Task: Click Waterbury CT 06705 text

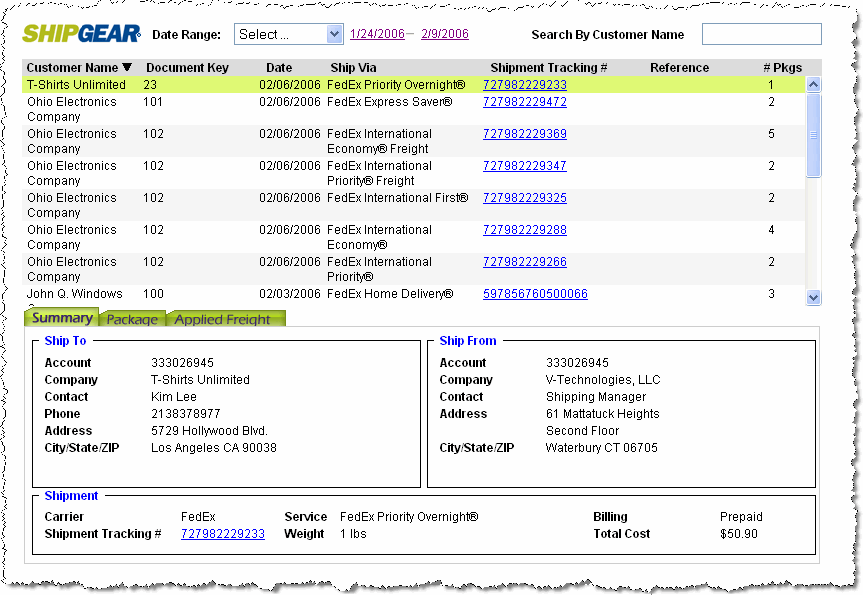Action: [x=602, y=448]
